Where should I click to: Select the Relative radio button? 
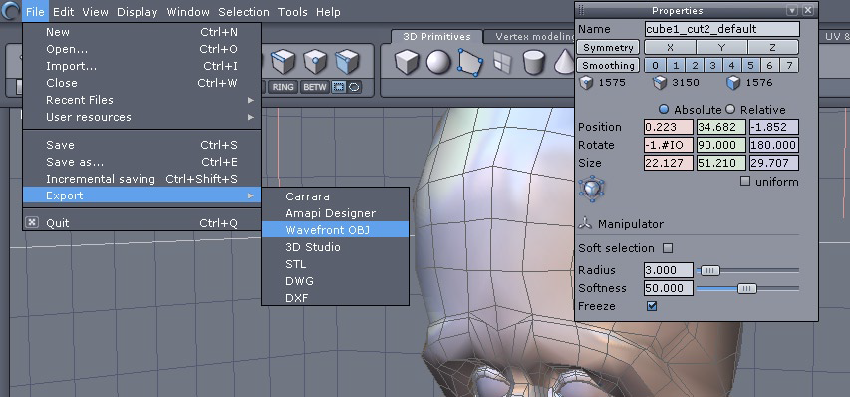pyautogui.click(x=730, y=109)
